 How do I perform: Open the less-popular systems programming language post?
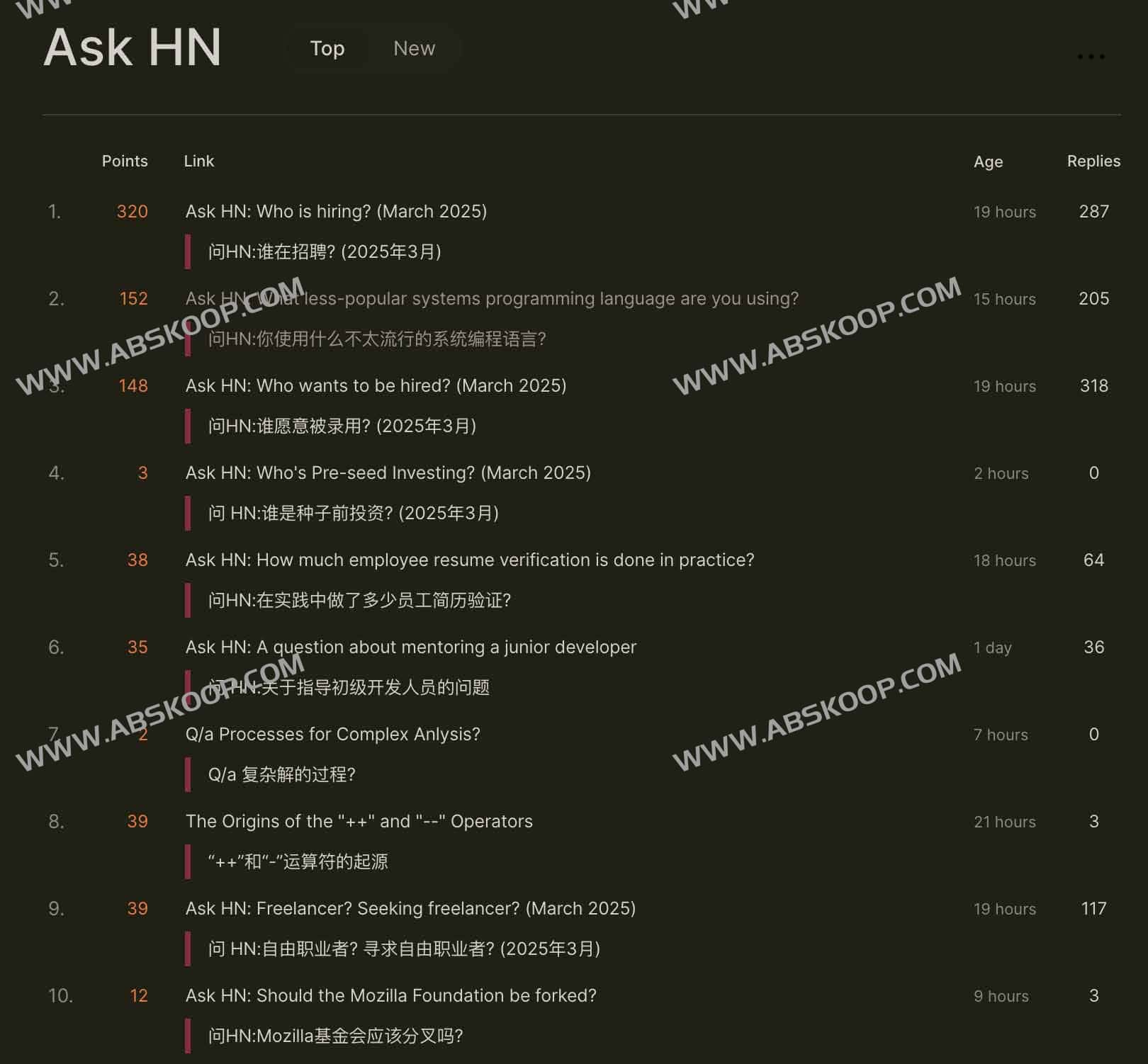pyautogui.click(x=492, y=298)
